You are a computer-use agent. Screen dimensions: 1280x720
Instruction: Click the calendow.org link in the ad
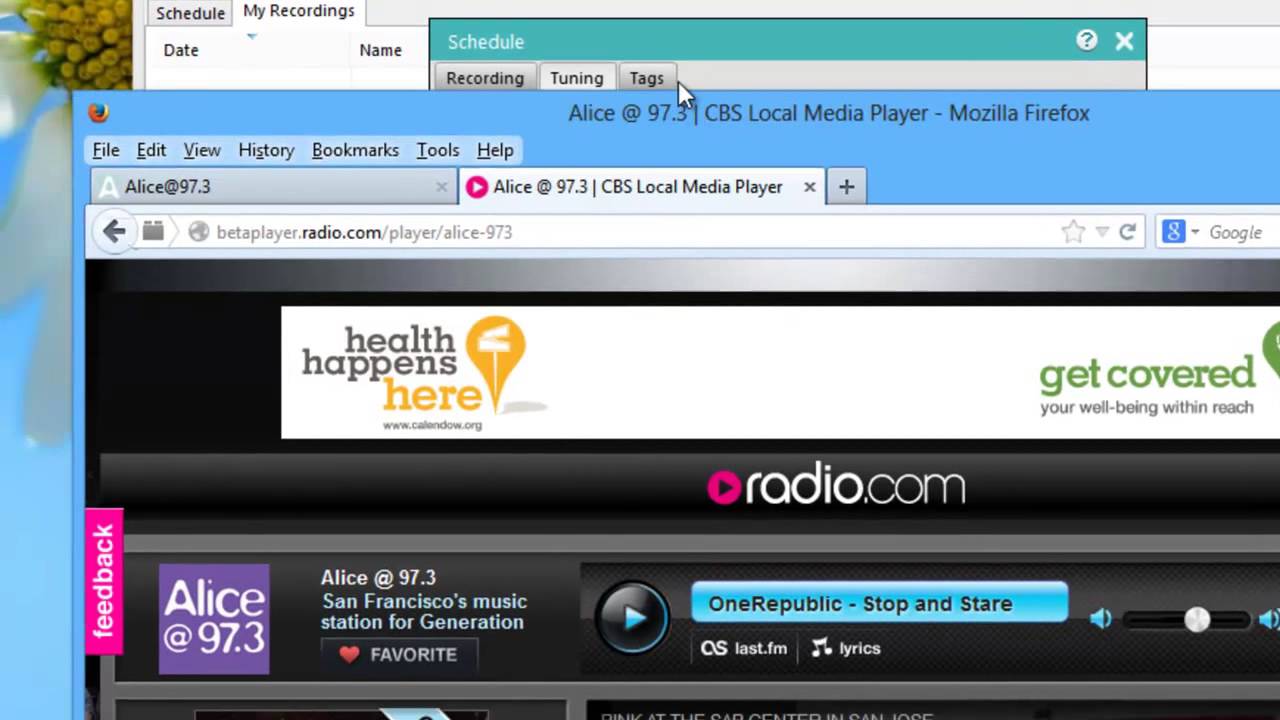coord(432,425)
